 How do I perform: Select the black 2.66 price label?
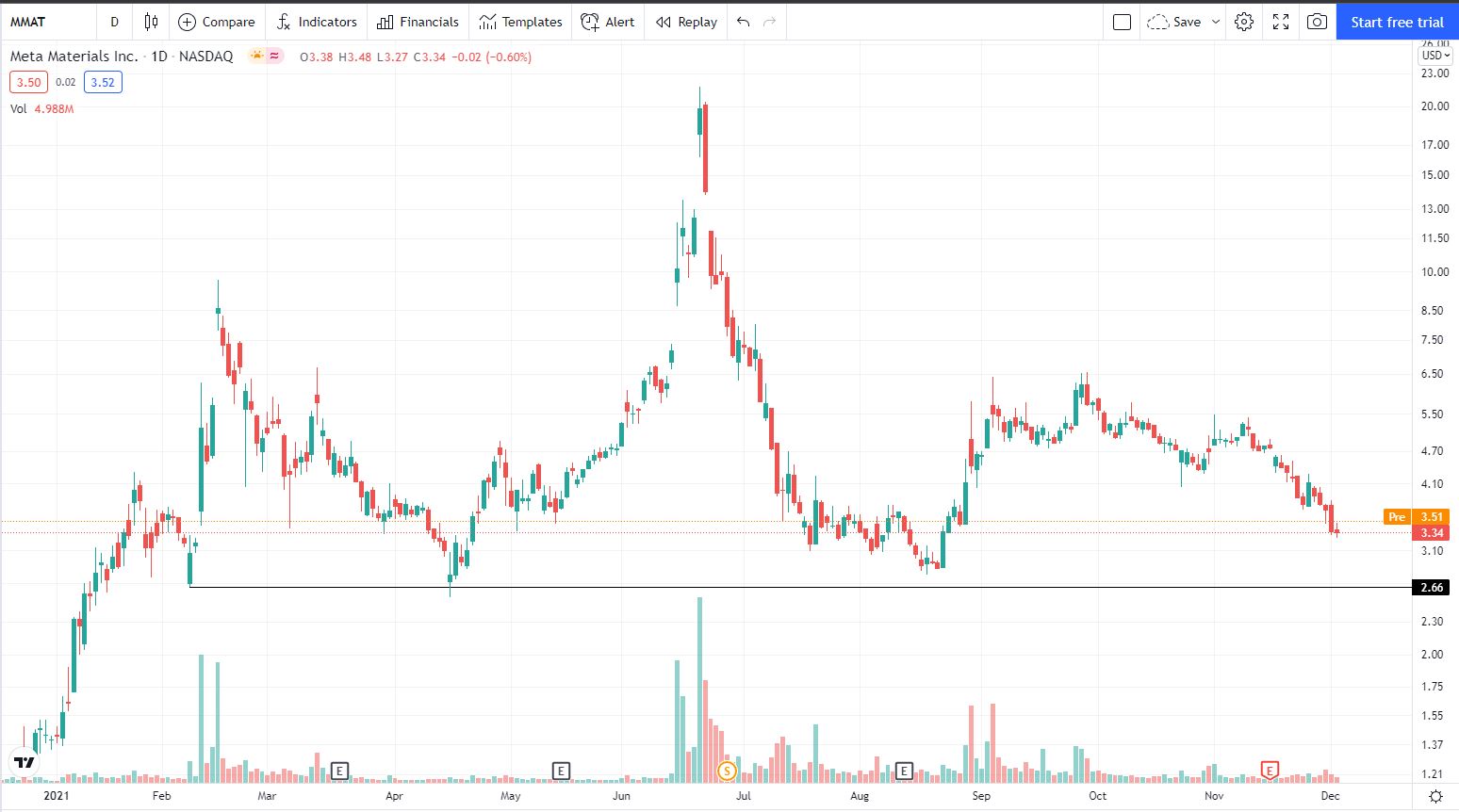pyautogui.click(x=1432, y=588)
